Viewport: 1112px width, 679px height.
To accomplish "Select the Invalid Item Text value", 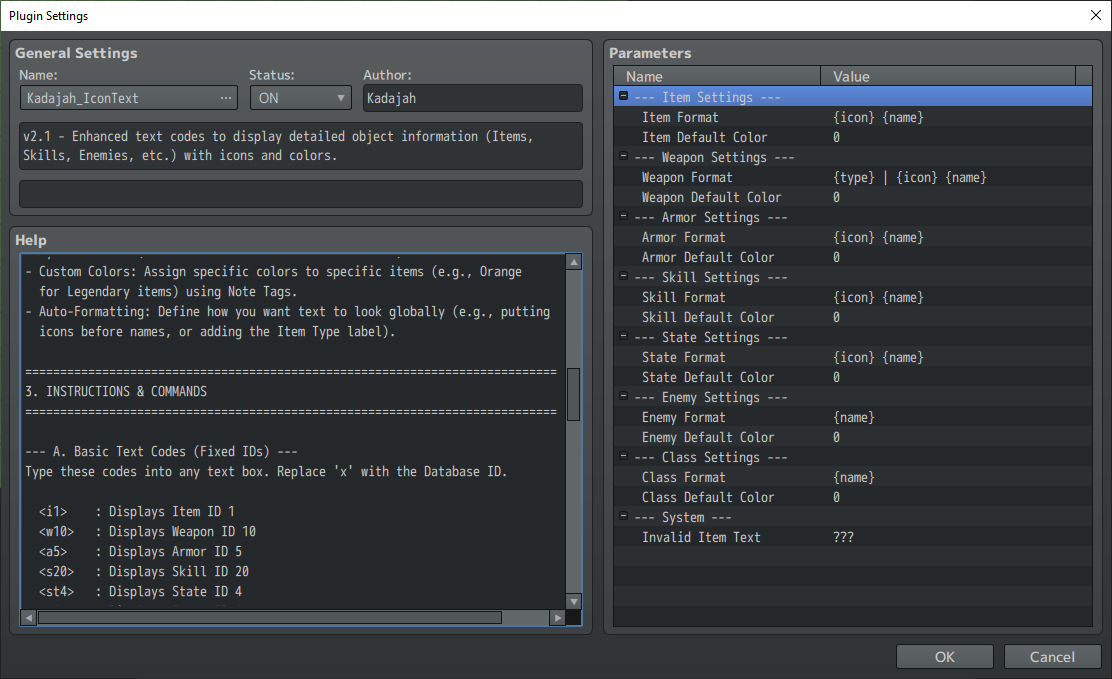I will (843, 537).
